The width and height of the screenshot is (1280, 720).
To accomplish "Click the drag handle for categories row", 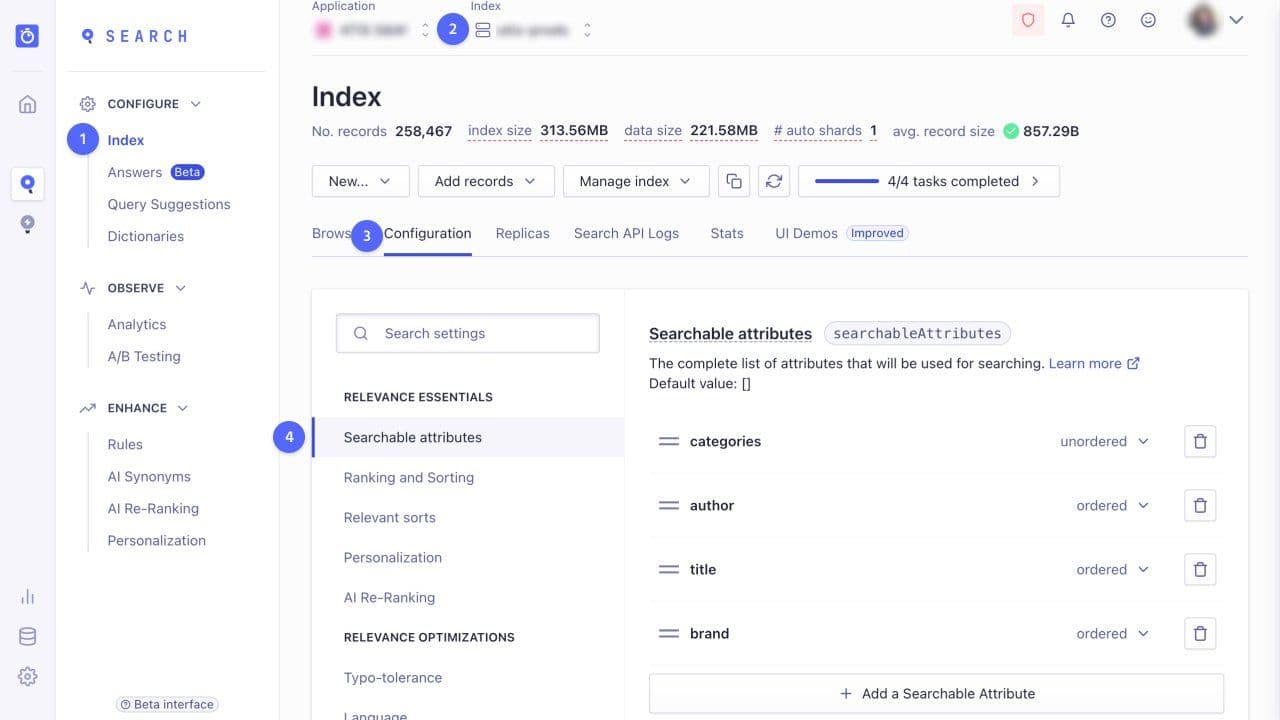I will click(669, 441).
